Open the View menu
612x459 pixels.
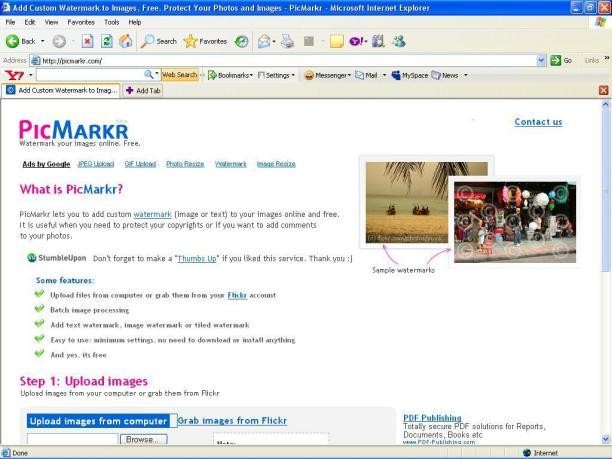[51, 22]
